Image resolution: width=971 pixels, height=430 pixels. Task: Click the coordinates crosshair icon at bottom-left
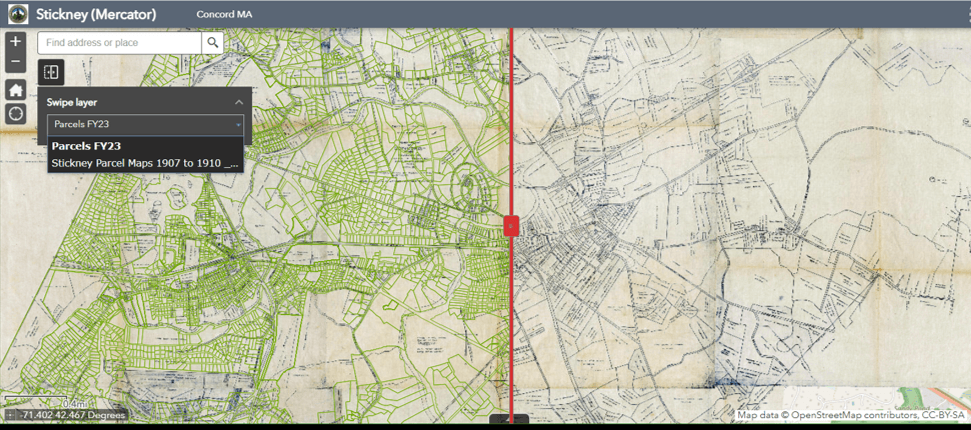click(x=10, y=415)
